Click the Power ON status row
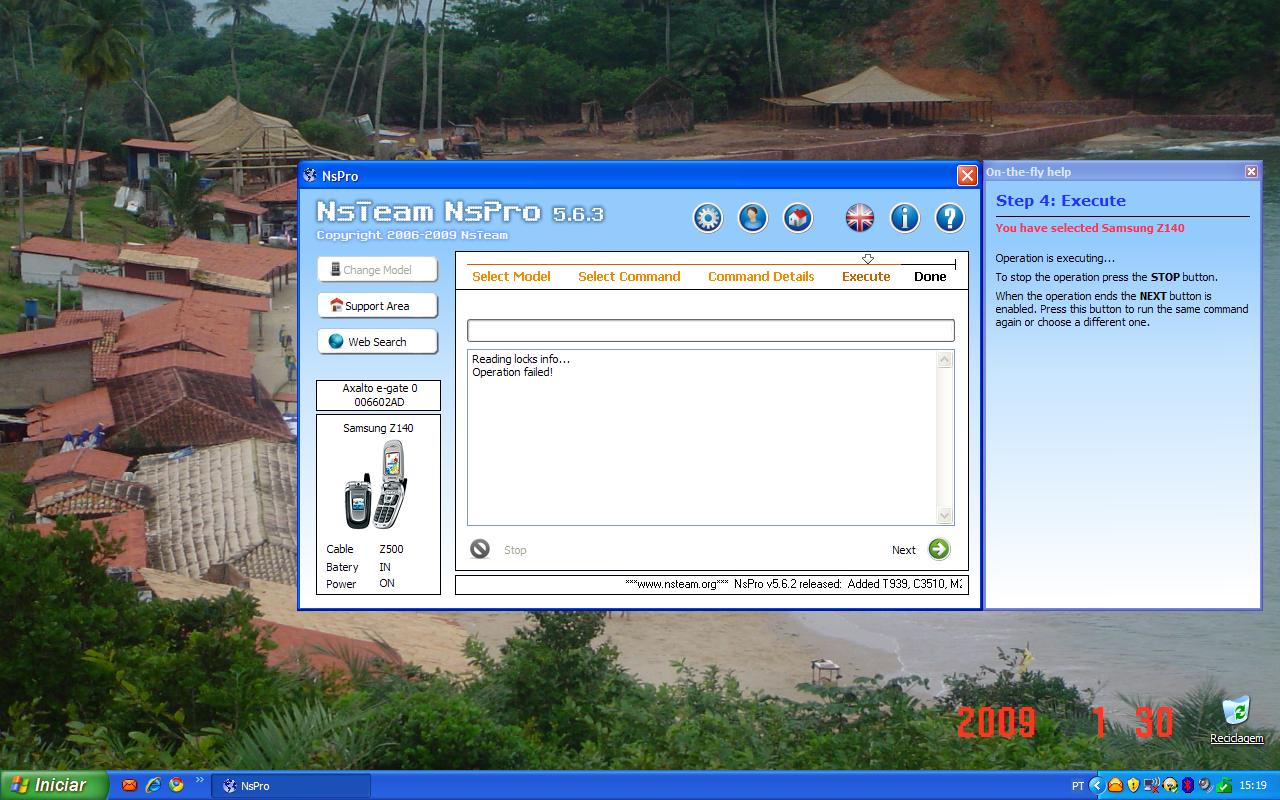 (x=361, y=584)
